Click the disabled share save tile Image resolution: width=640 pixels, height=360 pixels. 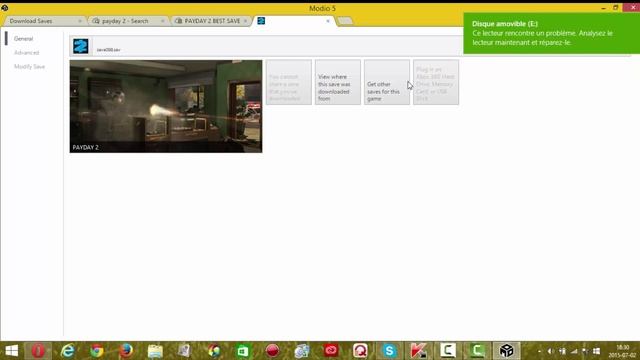point(289,82)
